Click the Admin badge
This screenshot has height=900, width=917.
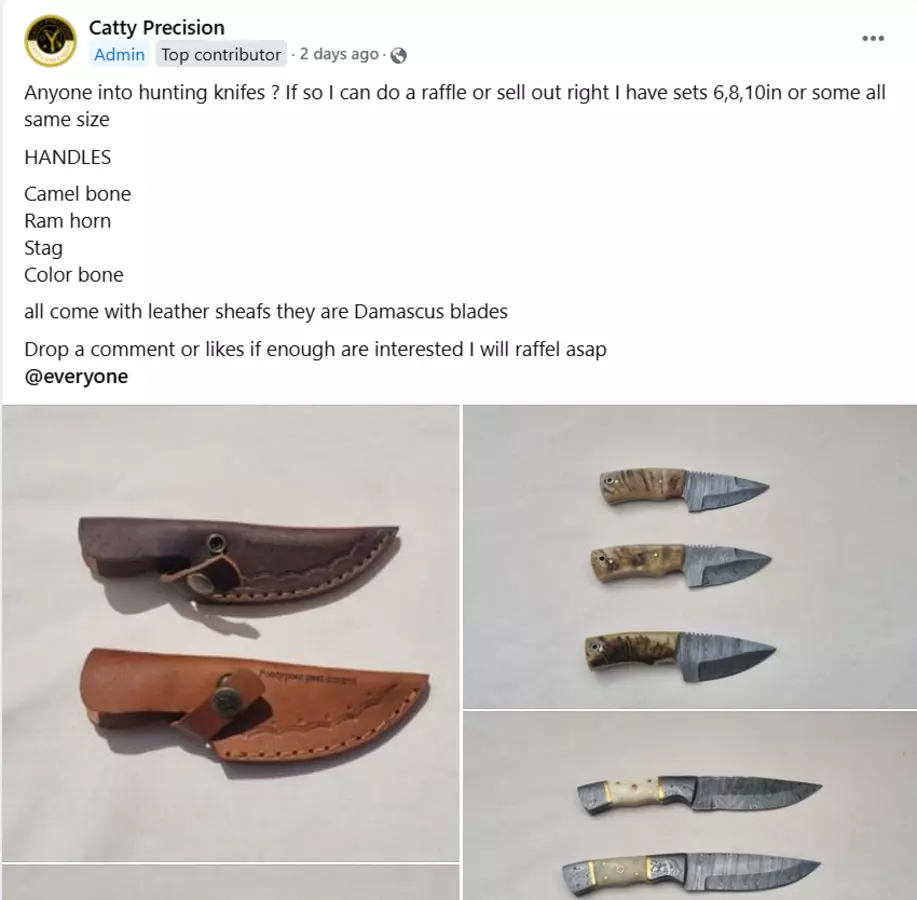(119, 54)
